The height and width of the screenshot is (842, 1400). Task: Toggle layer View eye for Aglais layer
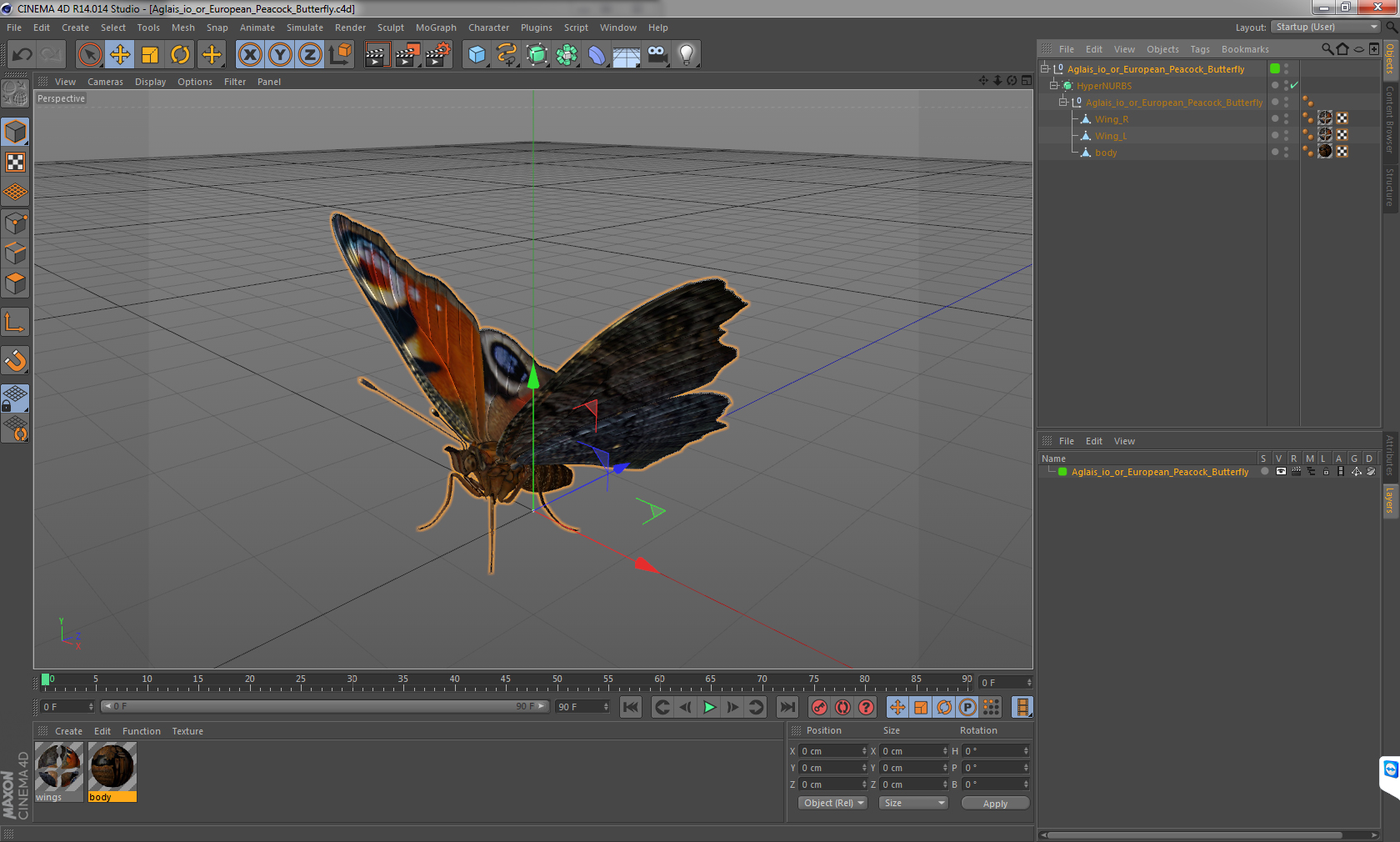[x=1281, y=472]
